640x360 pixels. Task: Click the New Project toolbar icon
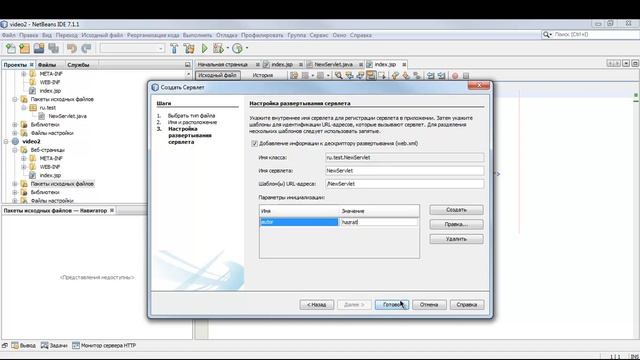click(24, 49)
